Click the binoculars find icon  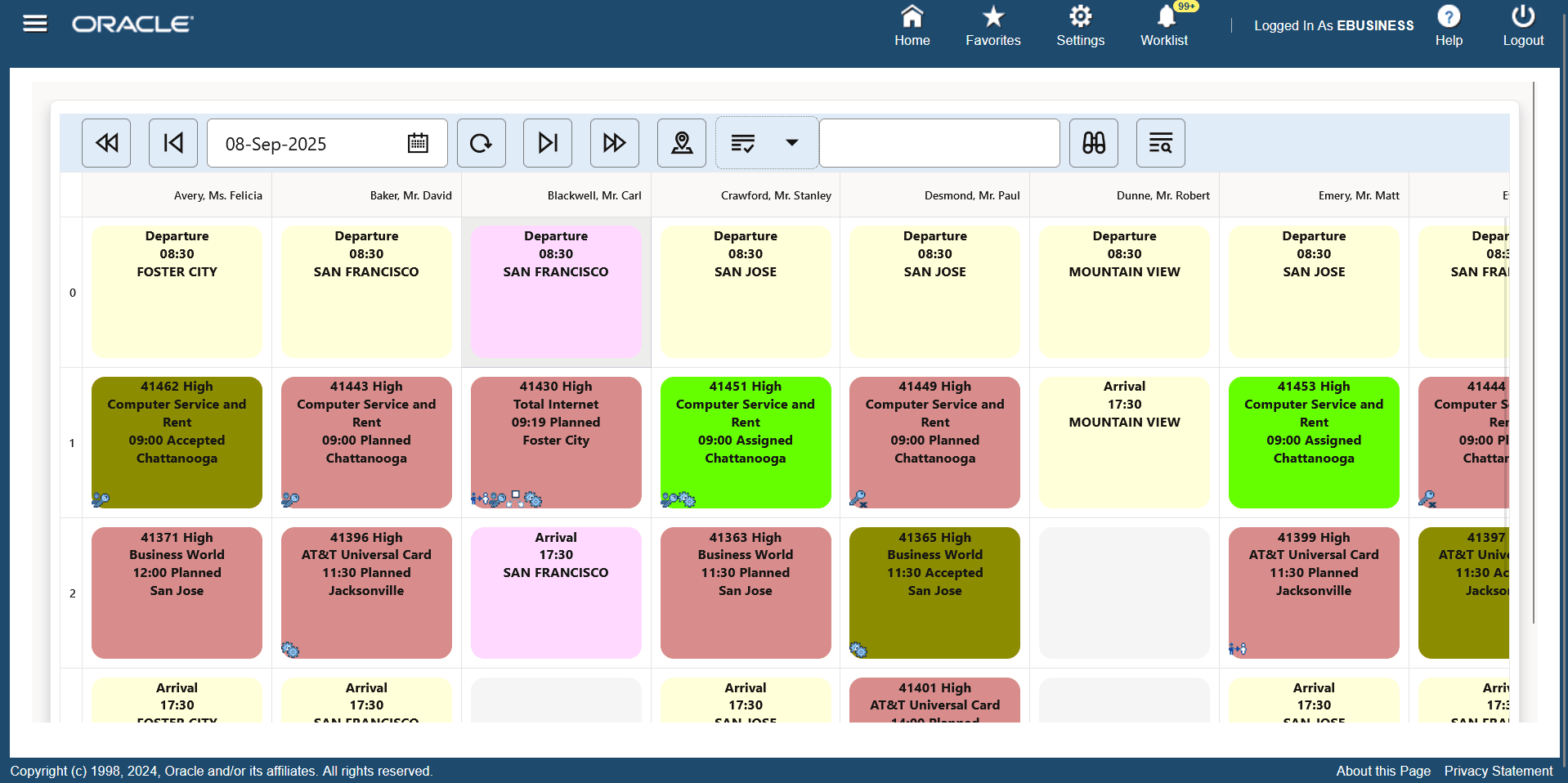[x=1093, y=143]
